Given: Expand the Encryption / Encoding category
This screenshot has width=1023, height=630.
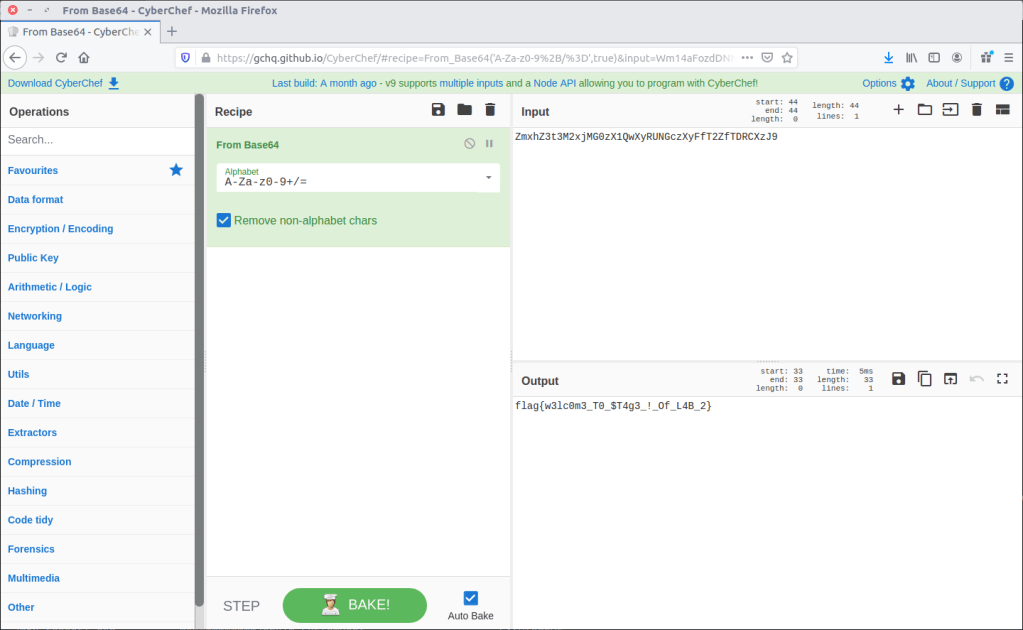Looking at the screenshot, I should pyautogui.click(x=60, y=229).
